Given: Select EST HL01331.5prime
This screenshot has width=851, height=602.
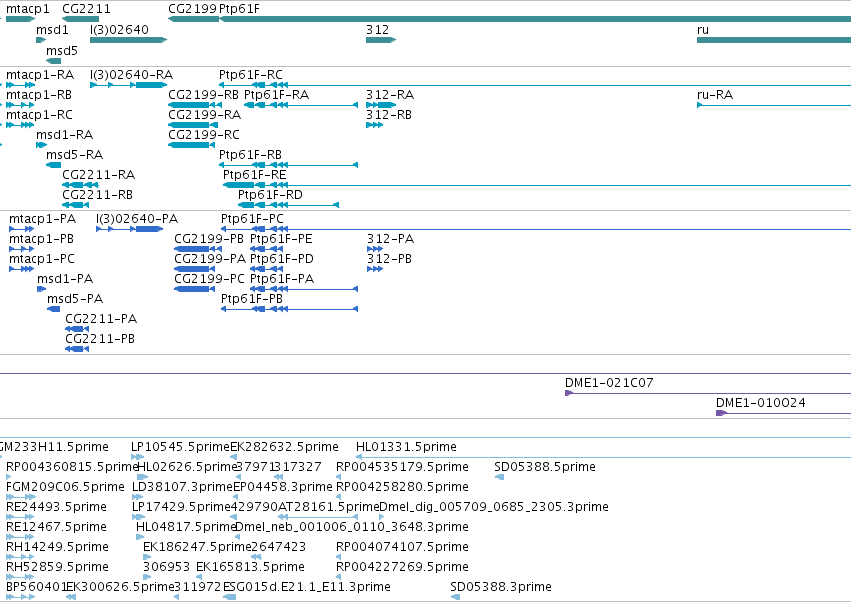Looking at the screenshot, I should coord(406,447).
